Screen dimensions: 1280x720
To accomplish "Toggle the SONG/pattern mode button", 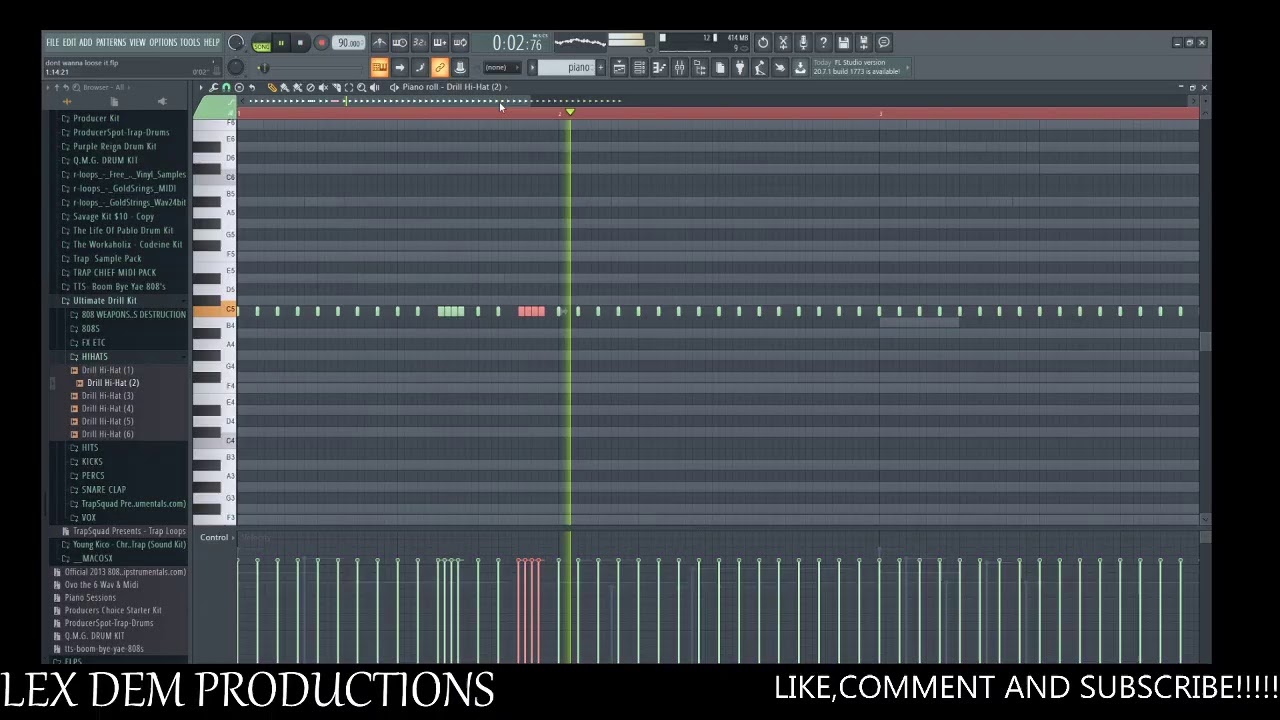I will [261, 45].
